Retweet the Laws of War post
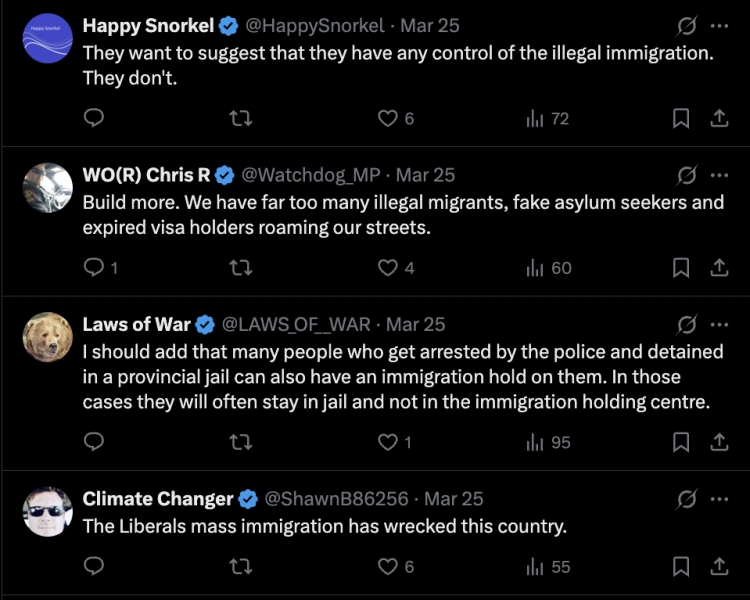Viewport: 750px width, 600px height. coord(240,441)
